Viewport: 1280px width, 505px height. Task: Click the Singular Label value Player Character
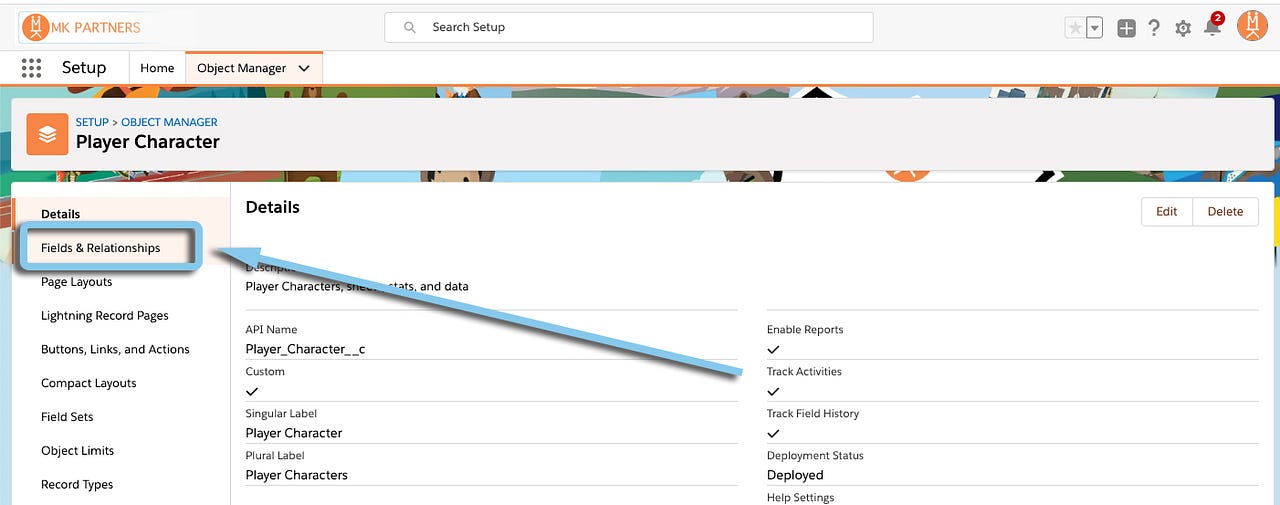294,433
